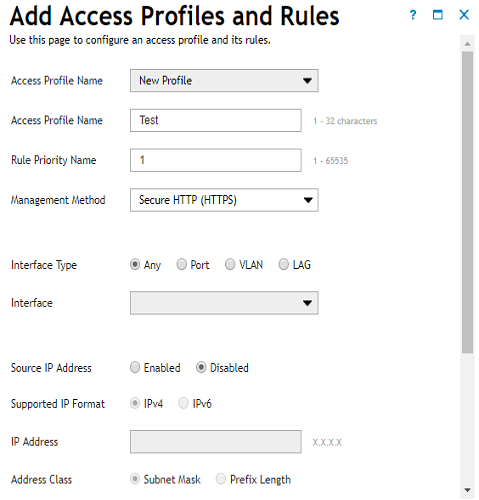Screen dimensions: 479x500
Task: Select Disabled for Source IP Address
Action: click(x=201, y=368)
